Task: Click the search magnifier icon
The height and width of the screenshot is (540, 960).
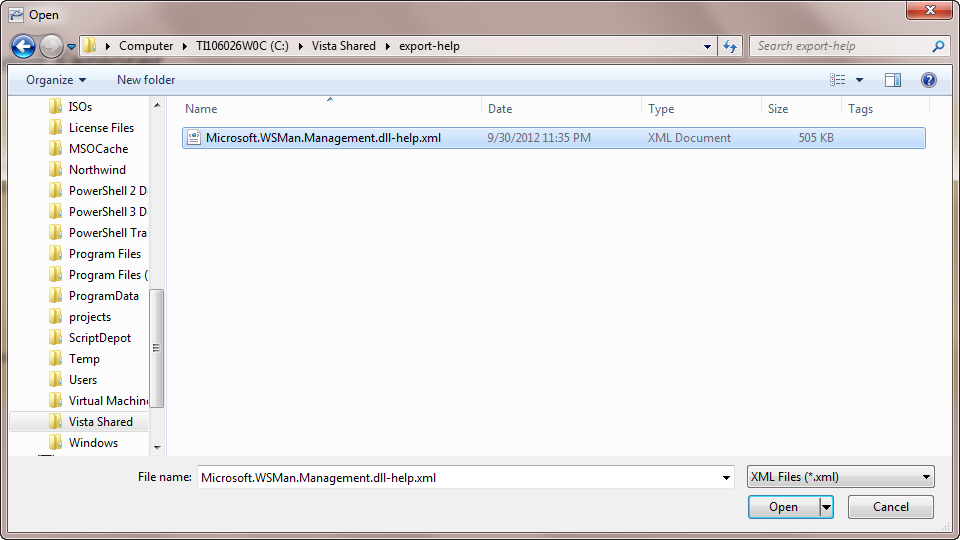Action: click(x=937, y=46)
